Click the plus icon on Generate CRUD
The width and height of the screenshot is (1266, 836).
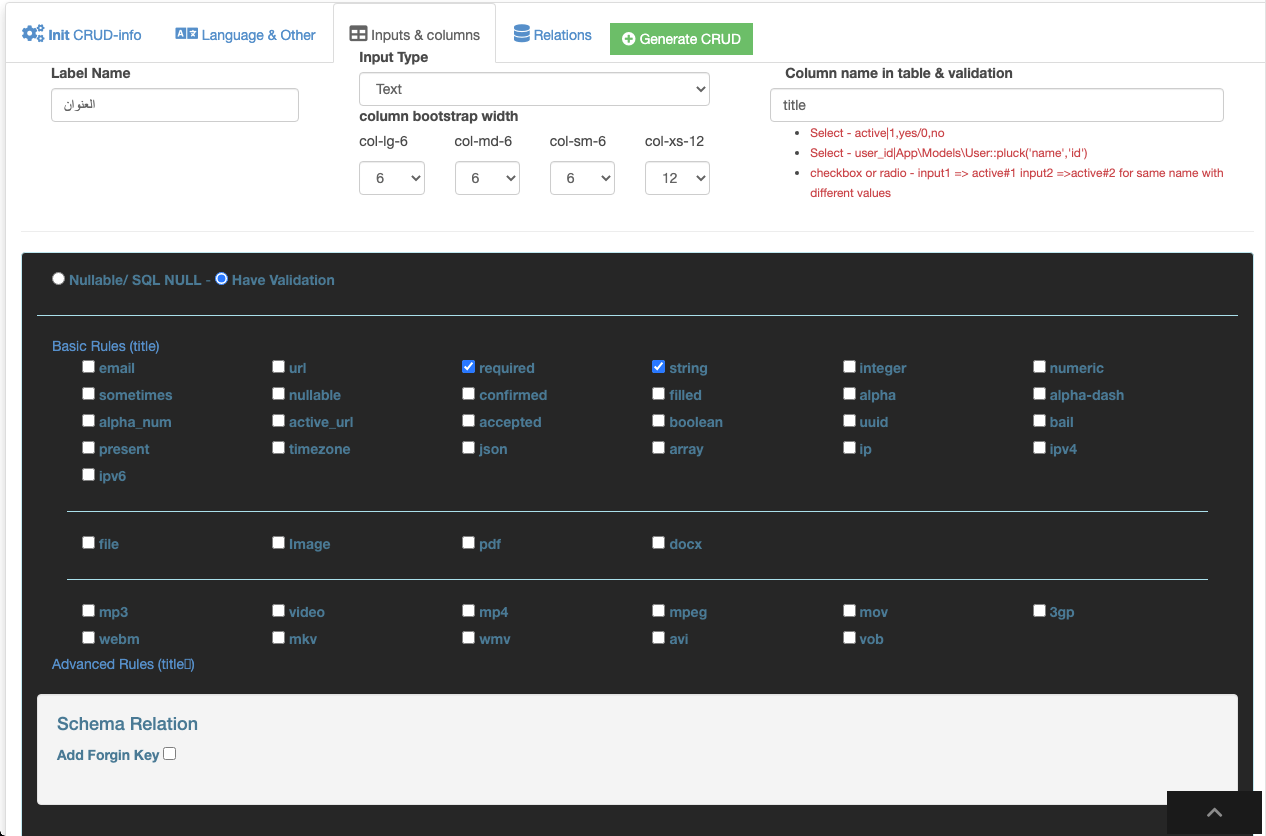(628, 39)
